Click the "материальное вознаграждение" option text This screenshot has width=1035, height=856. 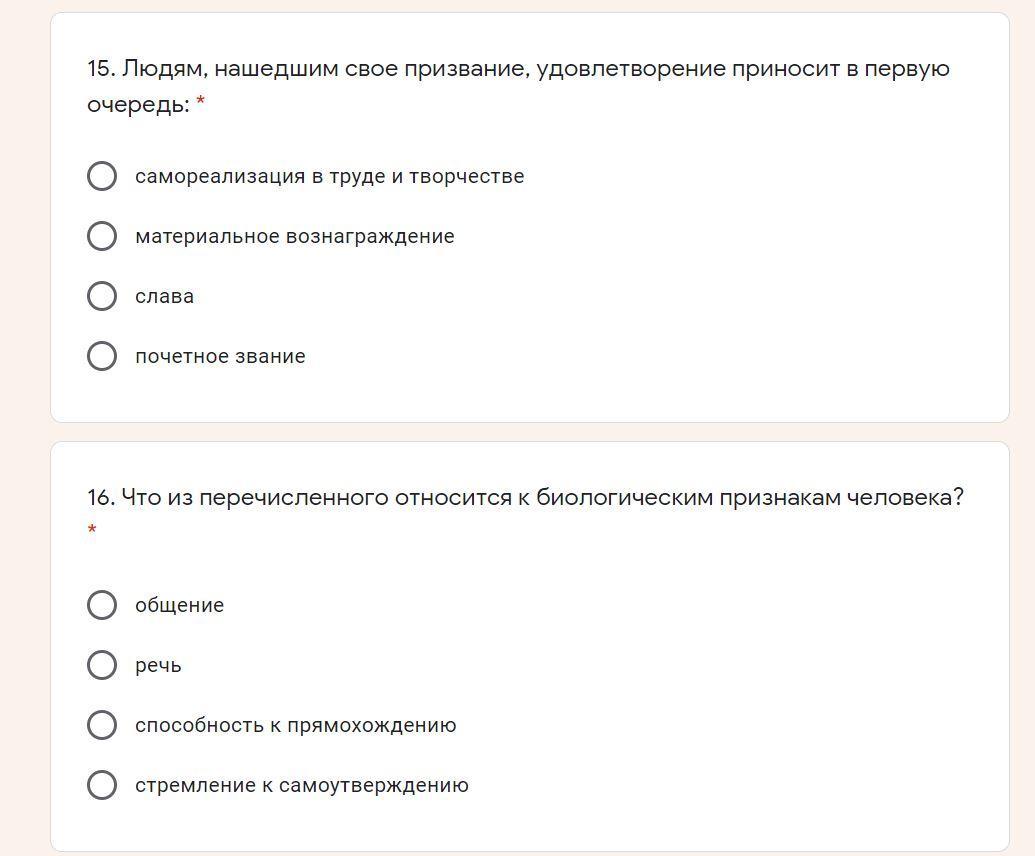click(x=294, y=236)
